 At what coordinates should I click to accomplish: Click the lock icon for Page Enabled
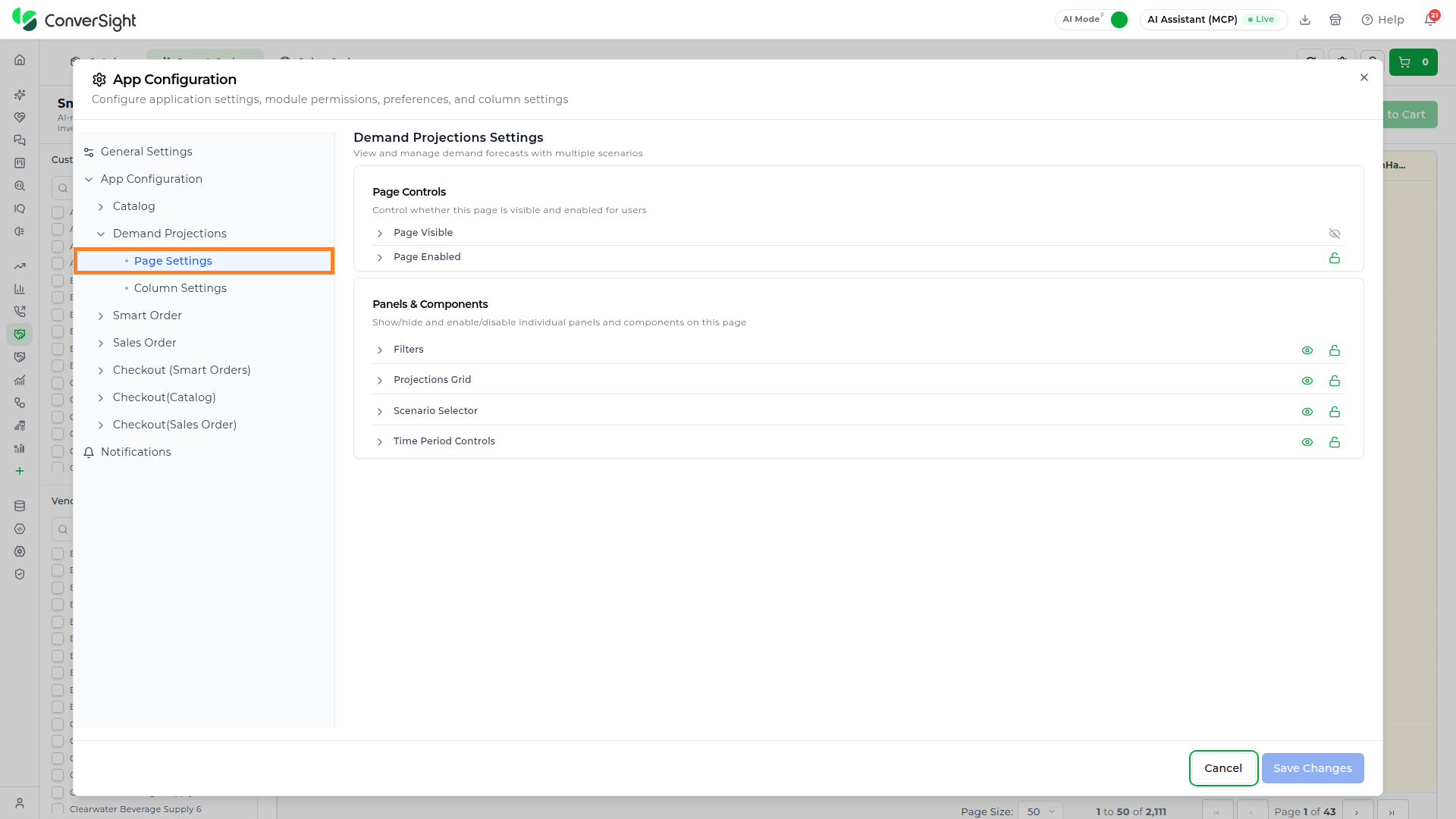pyautogui.click(x=1335, y=258)
